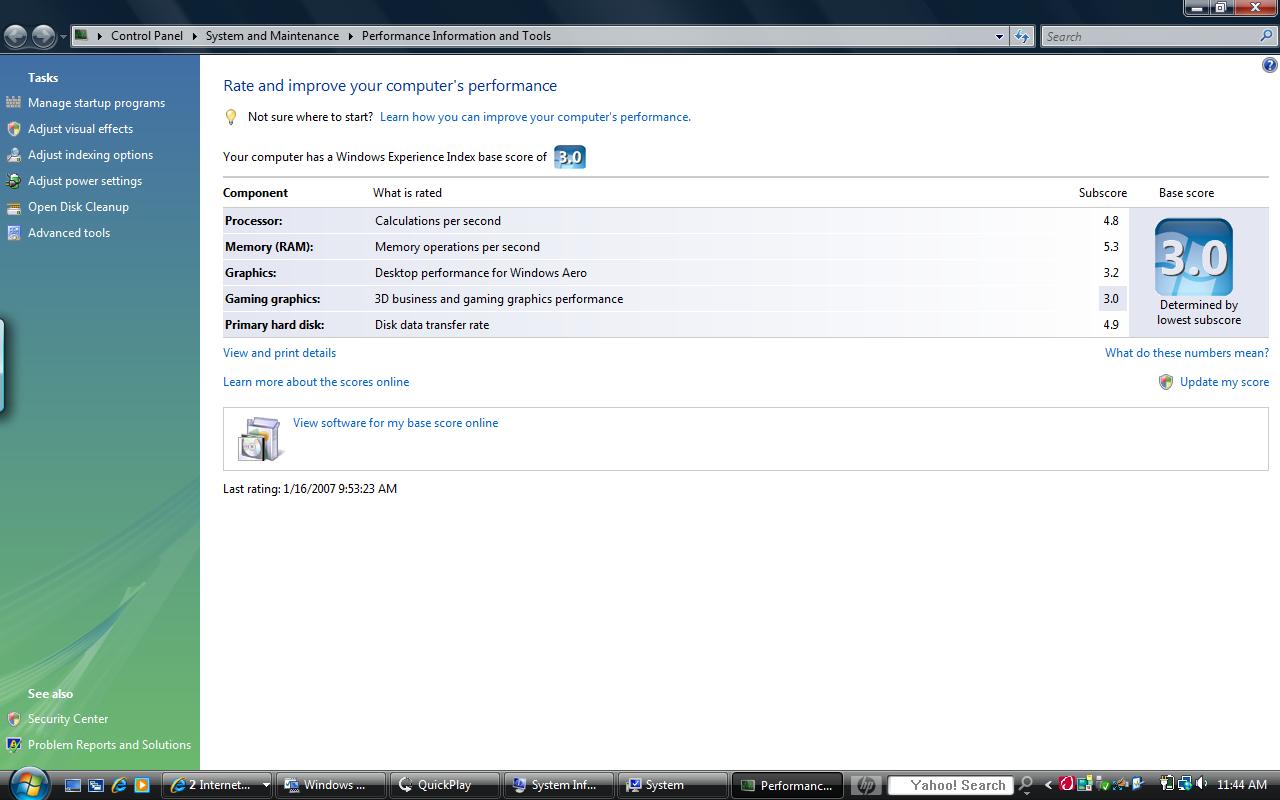Click the Adjust indexing options icon
Viewport: 1280px width, 800px height.
coord(13,155)
